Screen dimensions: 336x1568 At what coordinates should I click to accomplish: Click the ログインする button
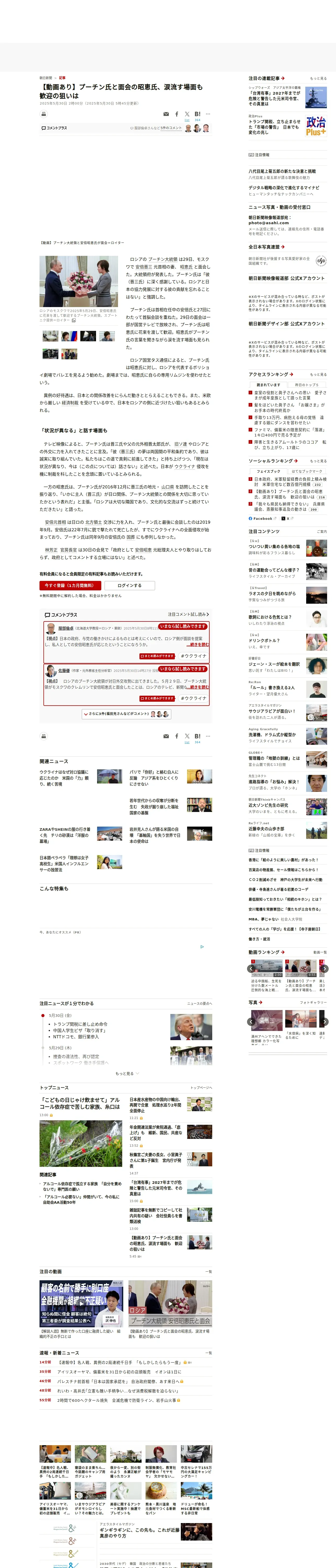[129, 586]
